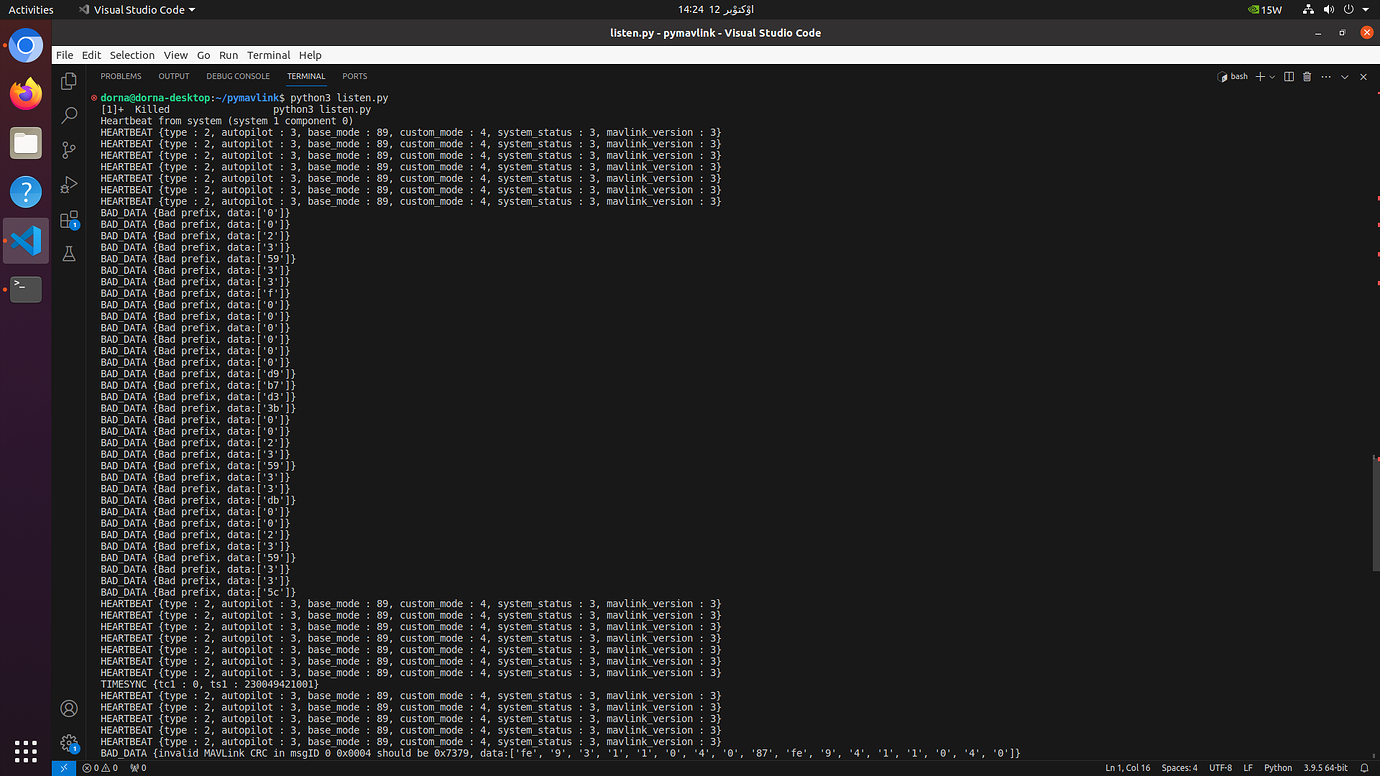Select the 3.9.5 64-bit interpreter
Image resolution: width=1380 pixels, height=776 pixels.
click(x=1325, y=768)
